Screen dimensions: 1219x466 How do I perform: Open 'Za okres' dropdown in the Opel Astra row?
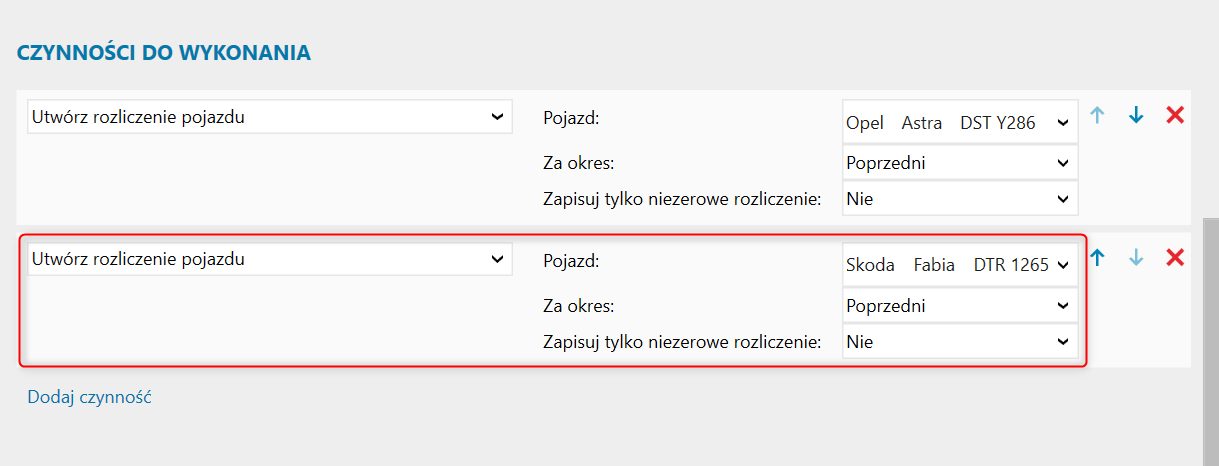click(960, 162)
